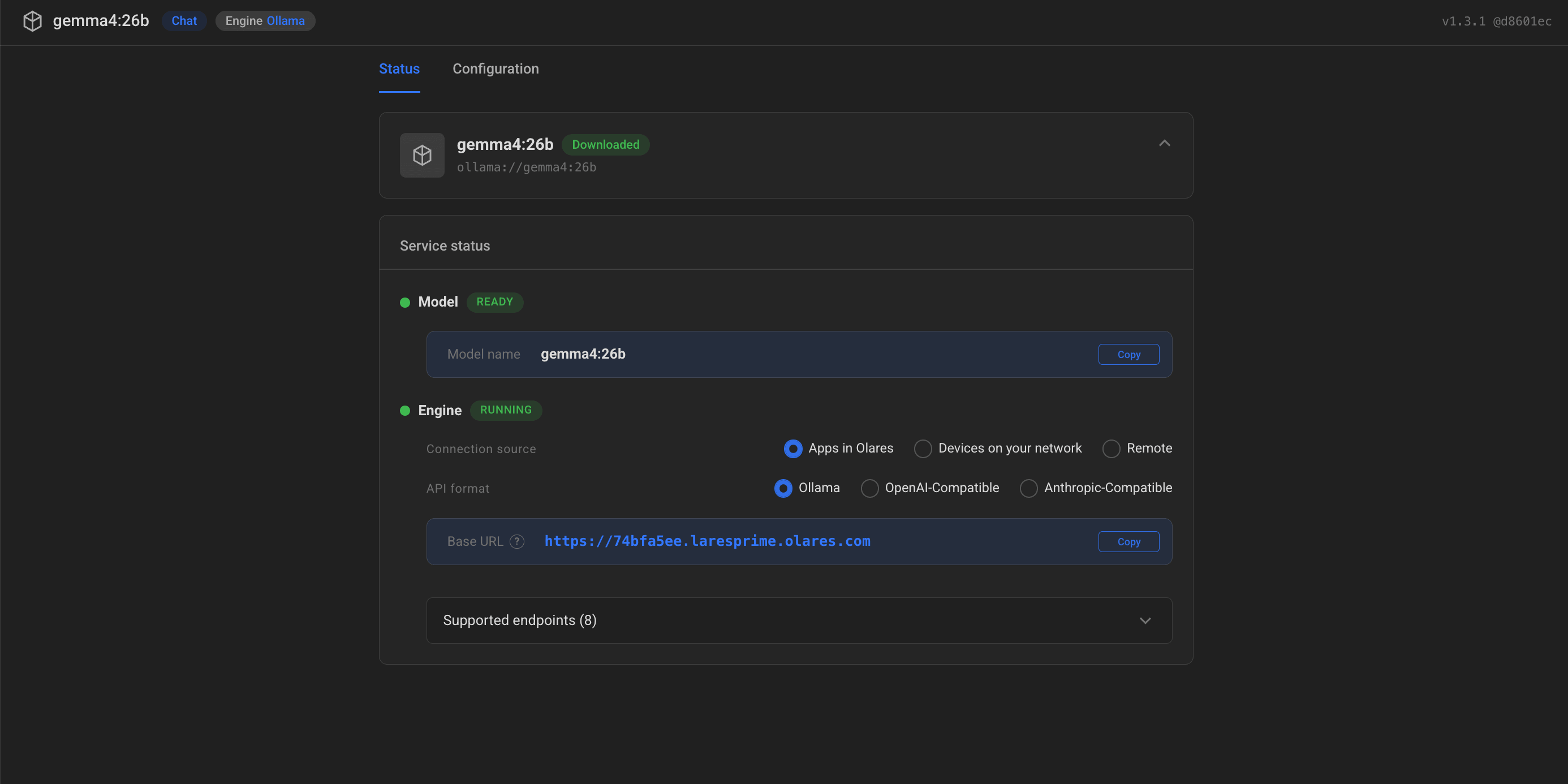
Task: Click the gemma4:26b title in header
Action: 101,21
